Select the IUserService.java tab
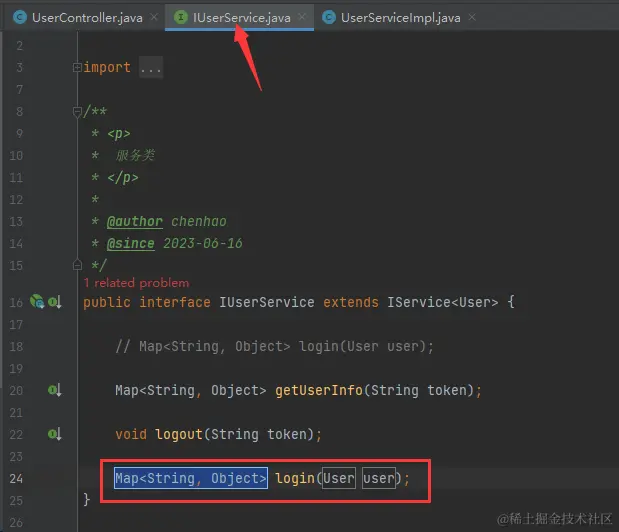Viewport: 619px width, 532px height. tap(241, 18)
